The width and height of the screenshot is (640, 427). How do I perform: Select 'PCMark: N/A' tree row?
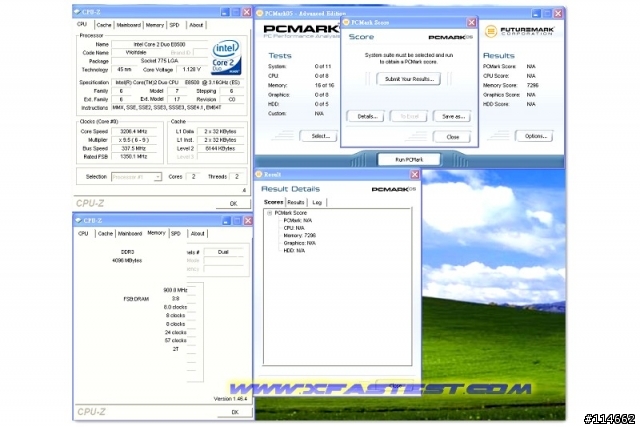coord(298,220)
